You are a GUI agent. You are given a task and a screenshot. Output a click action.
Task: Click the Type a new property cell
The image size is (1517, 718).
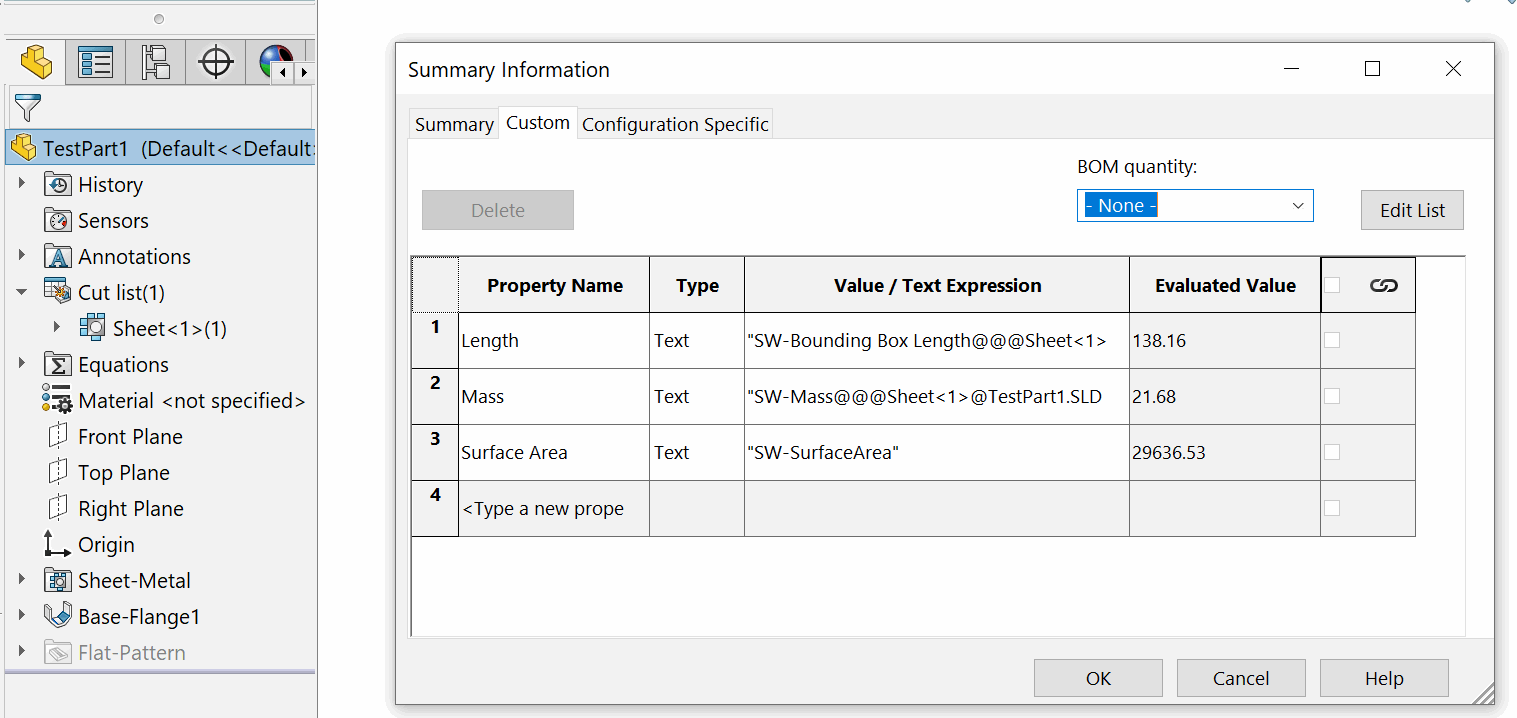coord(554,508)
